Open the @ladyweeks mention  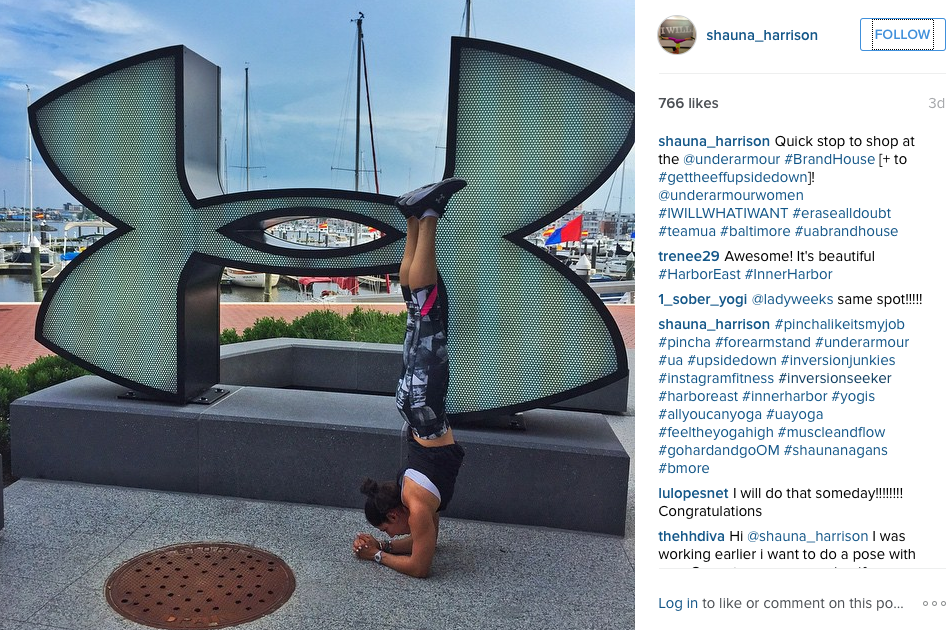coord(792,299)
